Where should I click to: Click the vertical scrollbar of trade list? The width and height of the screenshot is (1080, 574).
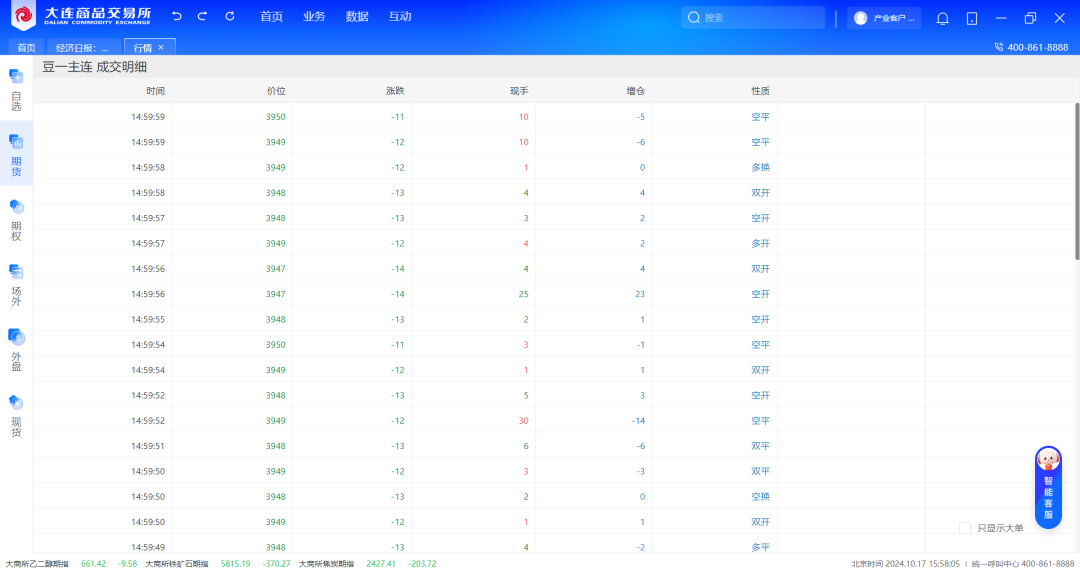[1076, 180]
